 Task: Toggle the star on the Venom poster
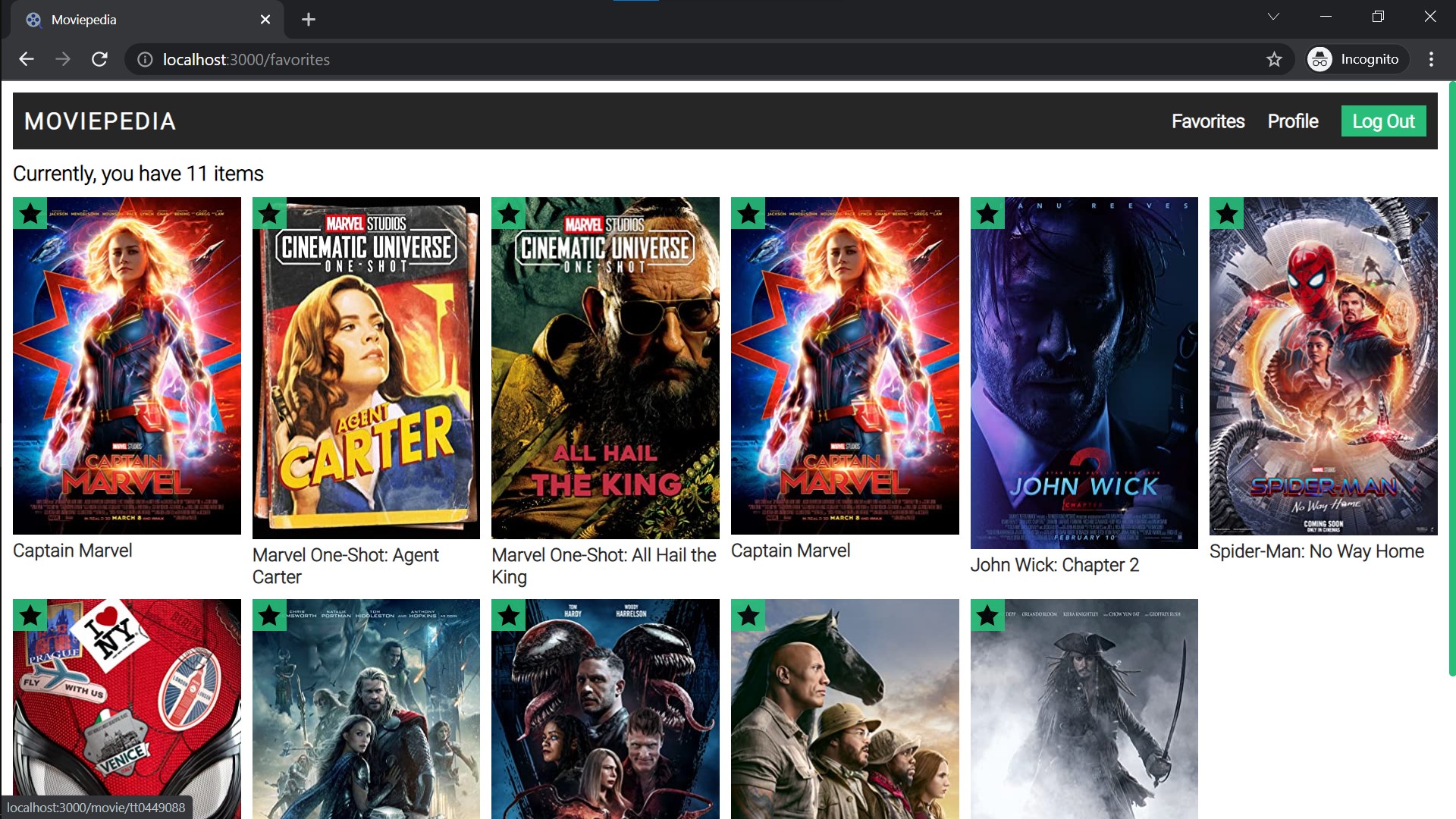(509, 617)
